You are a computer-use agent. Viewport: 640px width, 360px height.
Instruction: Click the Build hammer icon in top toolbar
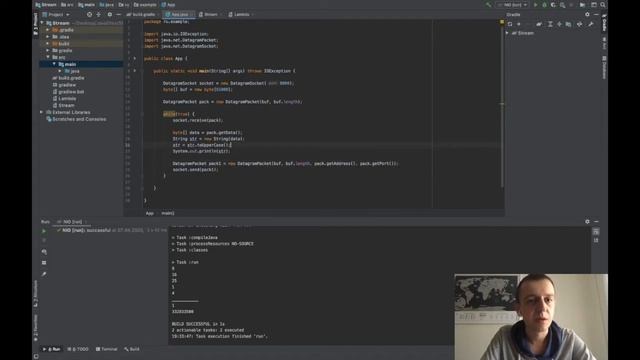[488, 5]
